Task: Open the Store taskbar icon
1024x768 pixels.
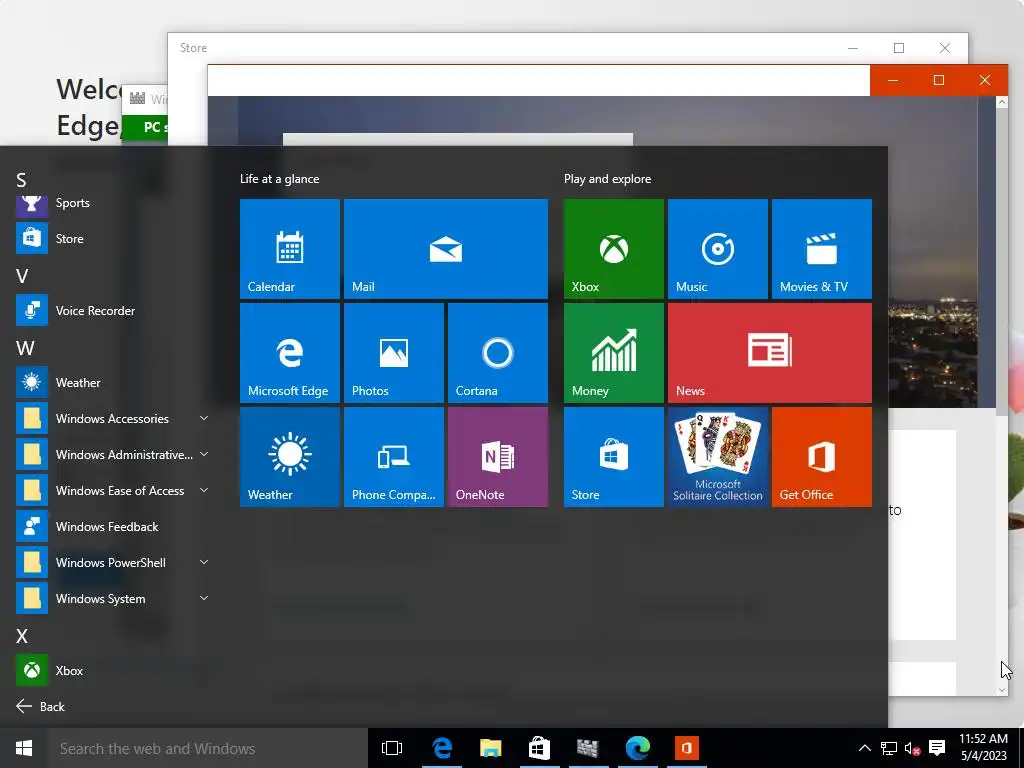Action: 539,748
